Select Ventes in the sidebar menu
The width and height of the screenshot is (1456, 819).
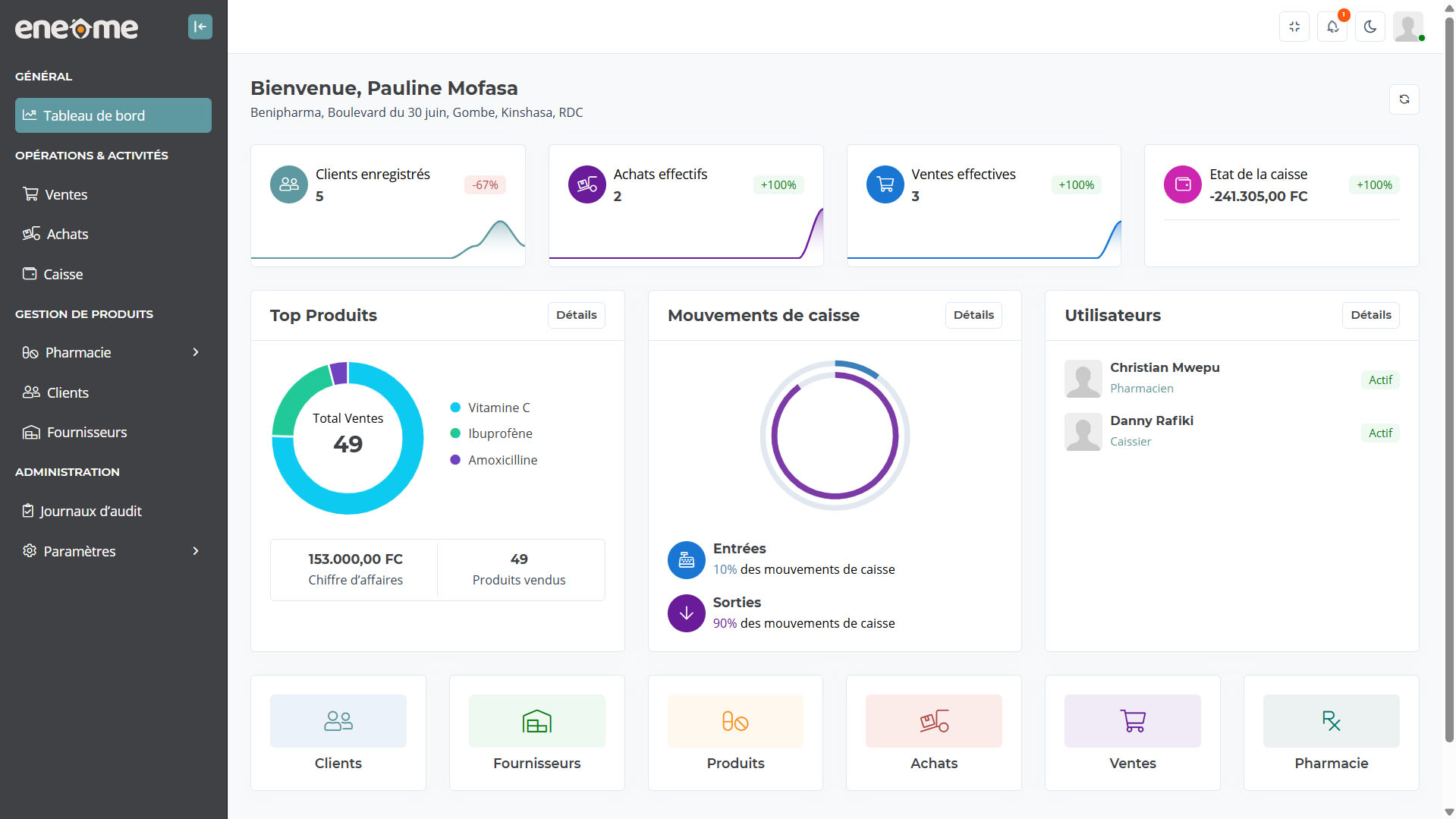pyautogui.click(x=66, y=195)
